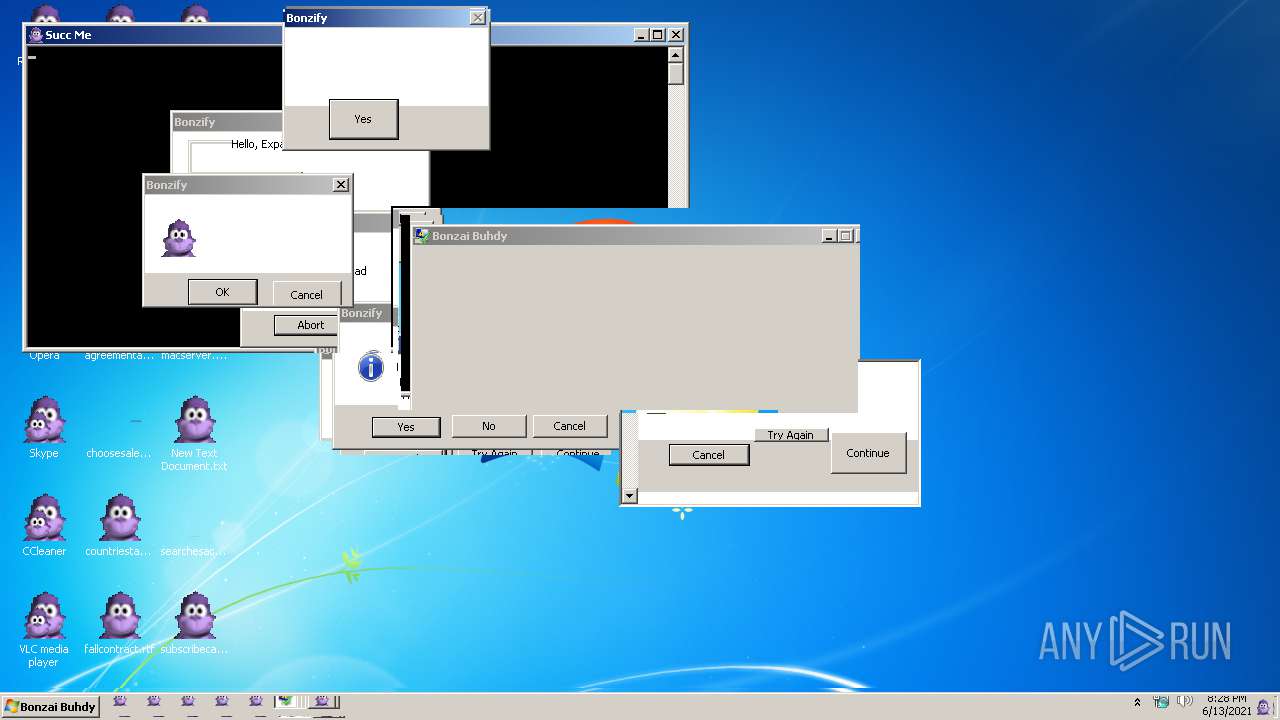Open the volume speaker tray icon
The width and height of the screenshot is (1280, 720).
1185,702
